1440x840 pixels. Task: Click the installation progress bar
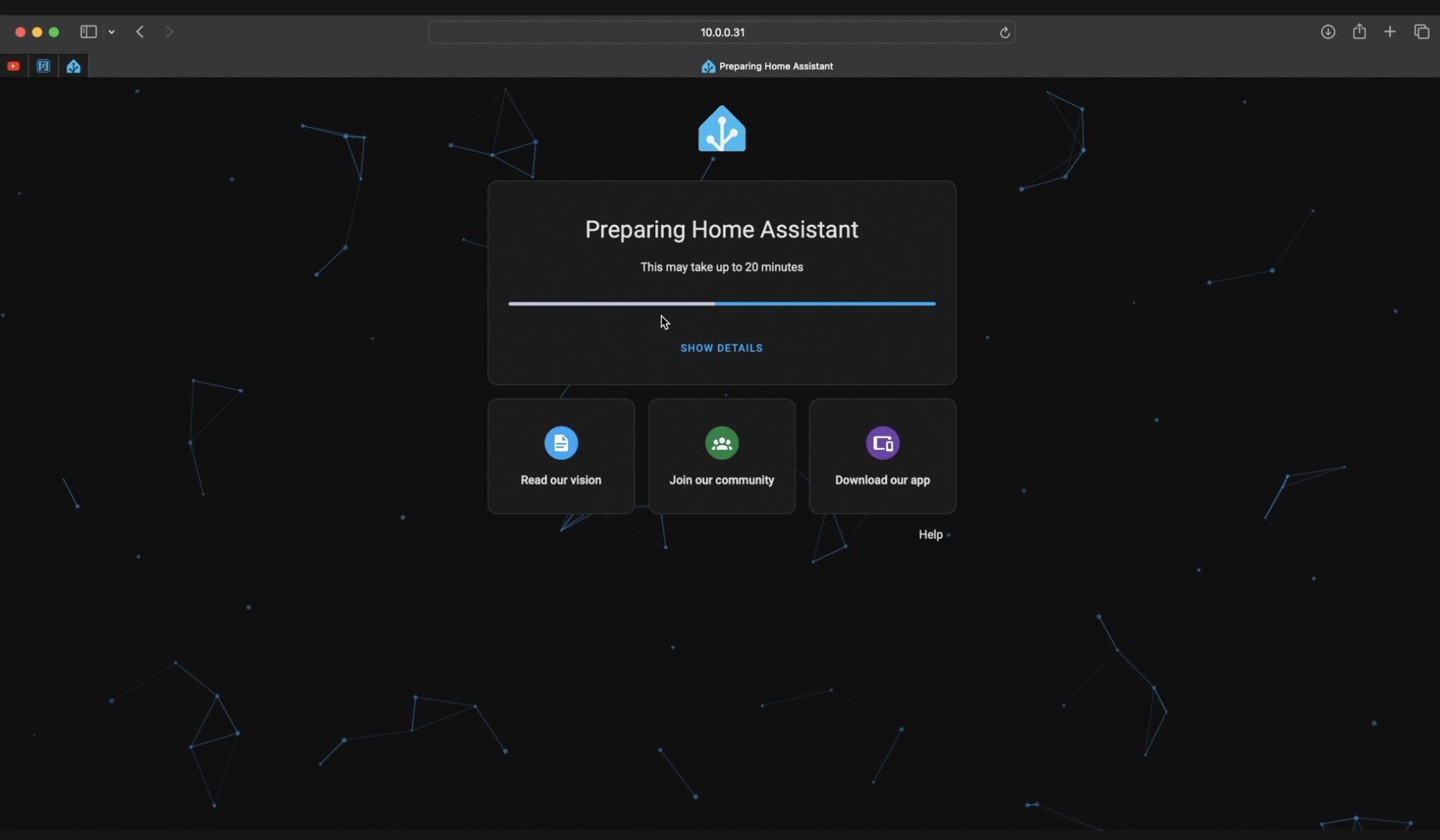[x=721, y=304]
